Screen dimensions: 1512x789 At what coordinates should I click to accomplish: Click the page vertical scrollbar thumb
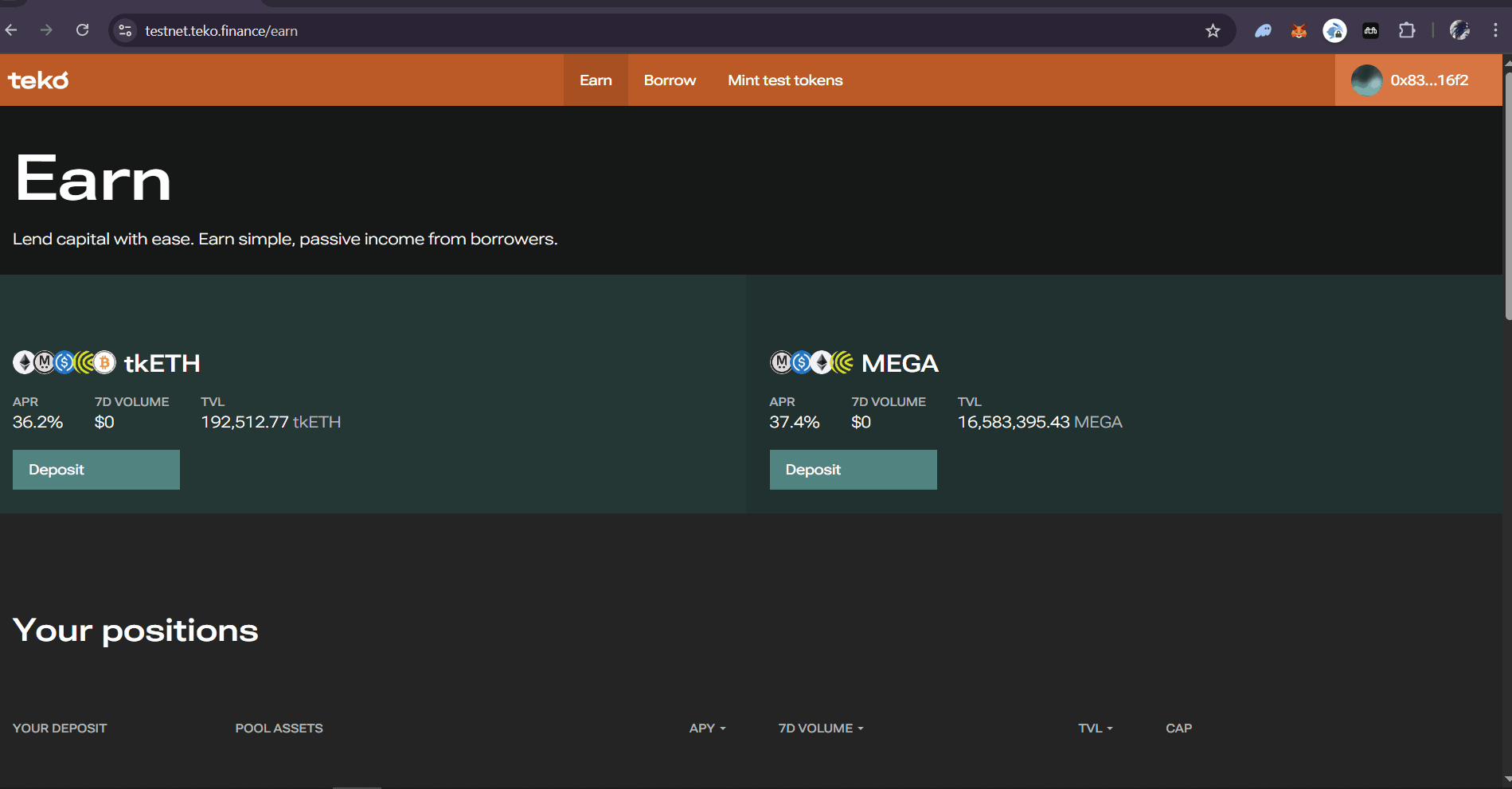pos(1507,195)
